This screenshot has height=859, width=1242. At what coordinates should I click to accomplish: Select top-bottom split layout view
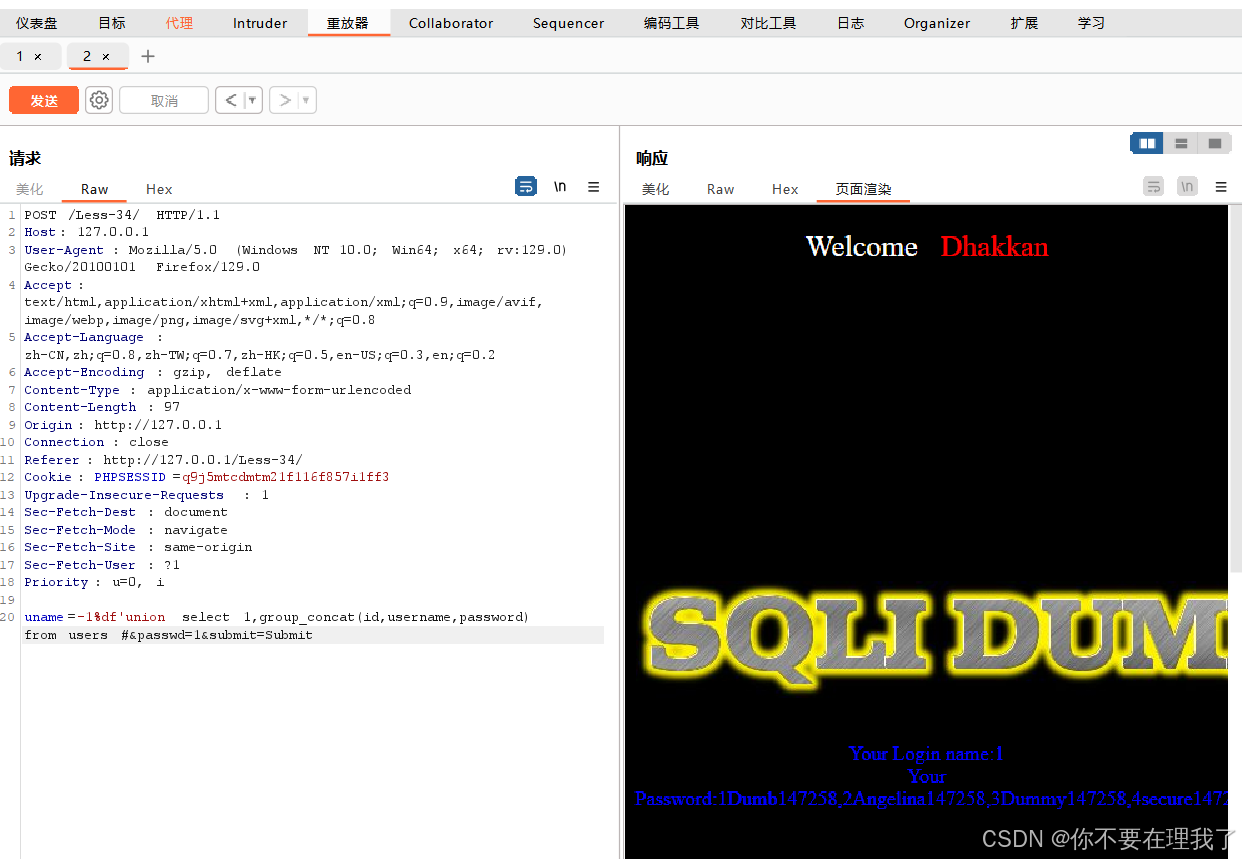tap(1181, 144)
